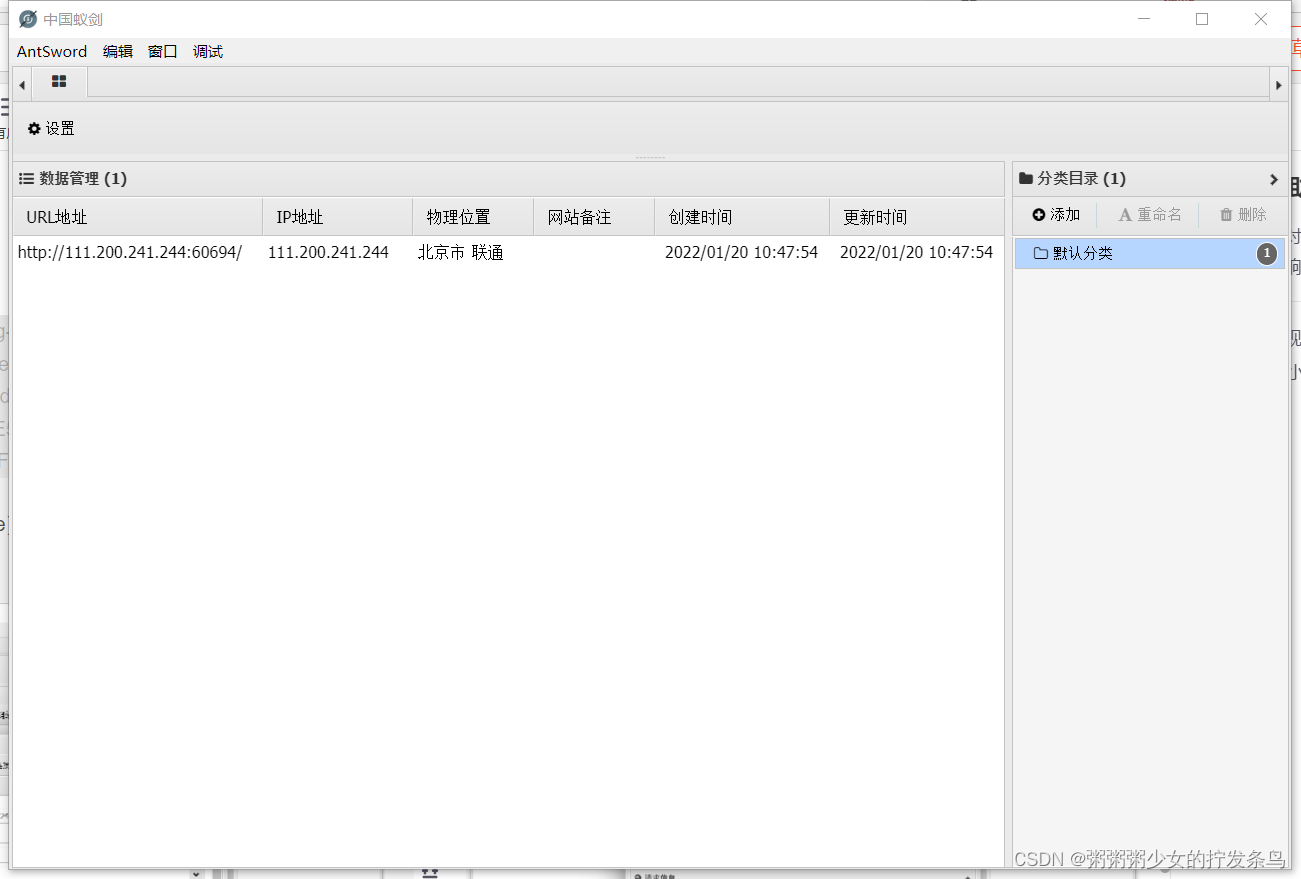Viewport: 1301px width, 879px height.
Task: Sort by IP地址 column header
Action: (x=338, y=217)
